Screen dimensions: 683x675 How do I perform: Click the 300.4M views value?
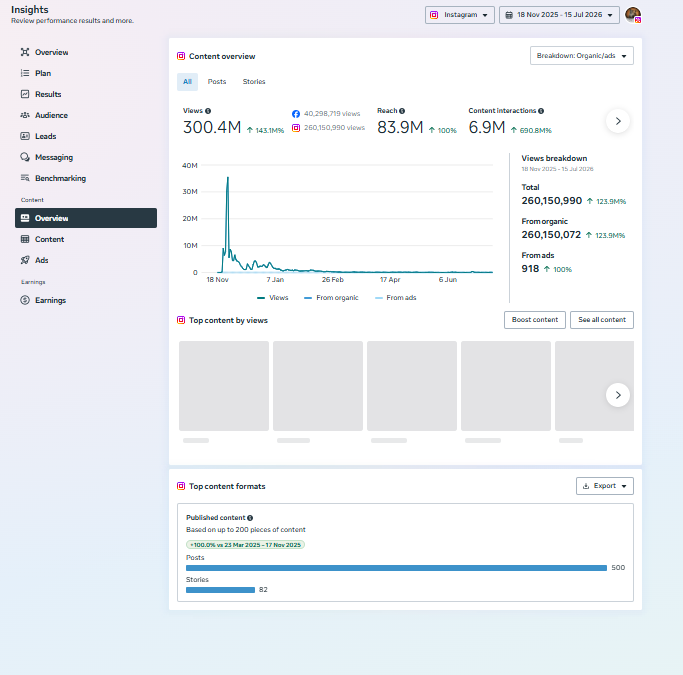(x=212, y=128)
